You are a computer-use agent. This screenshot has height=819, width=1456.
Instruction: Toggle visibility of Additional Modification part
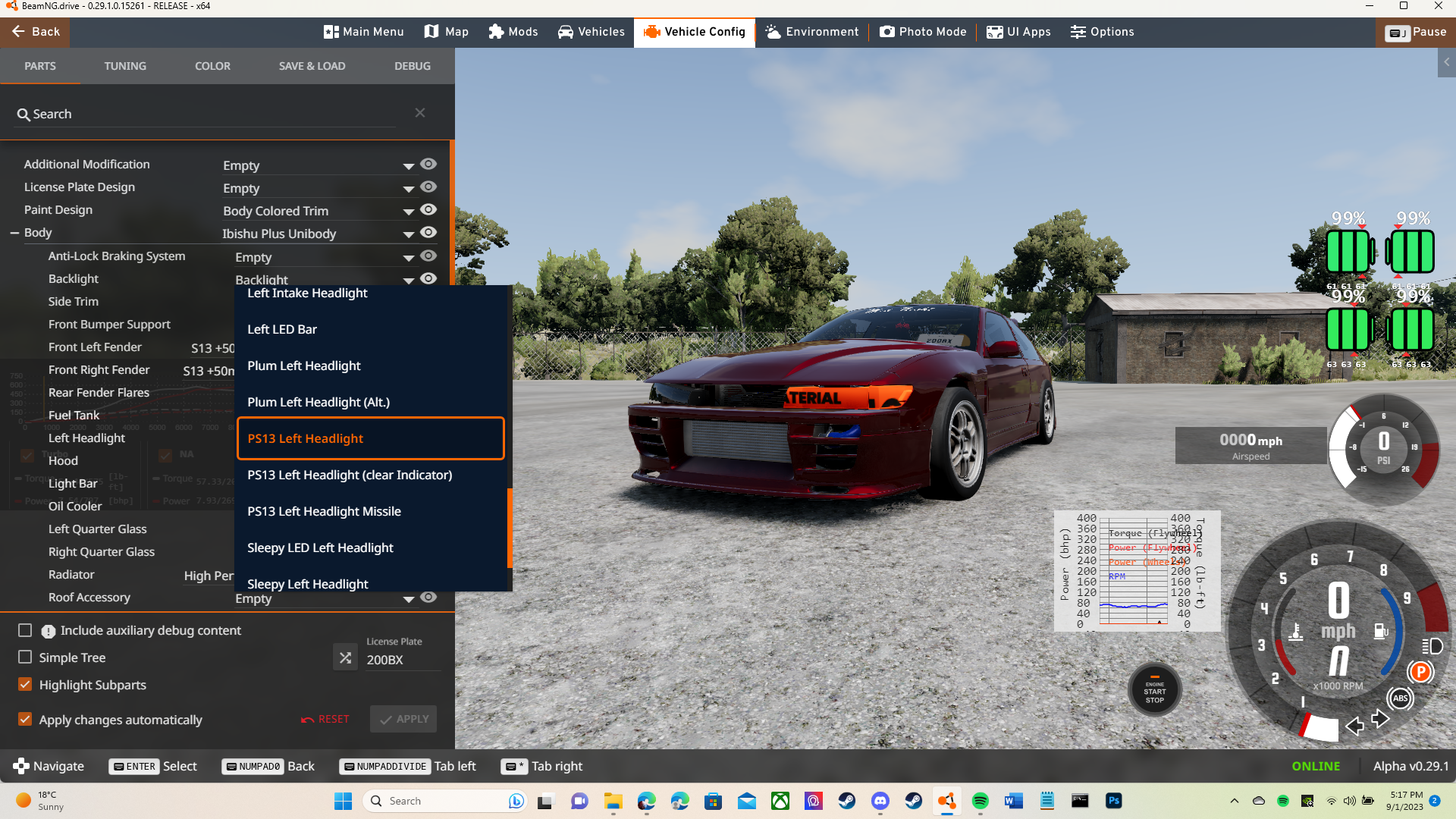pyautogui.click(x=428, y=164)
